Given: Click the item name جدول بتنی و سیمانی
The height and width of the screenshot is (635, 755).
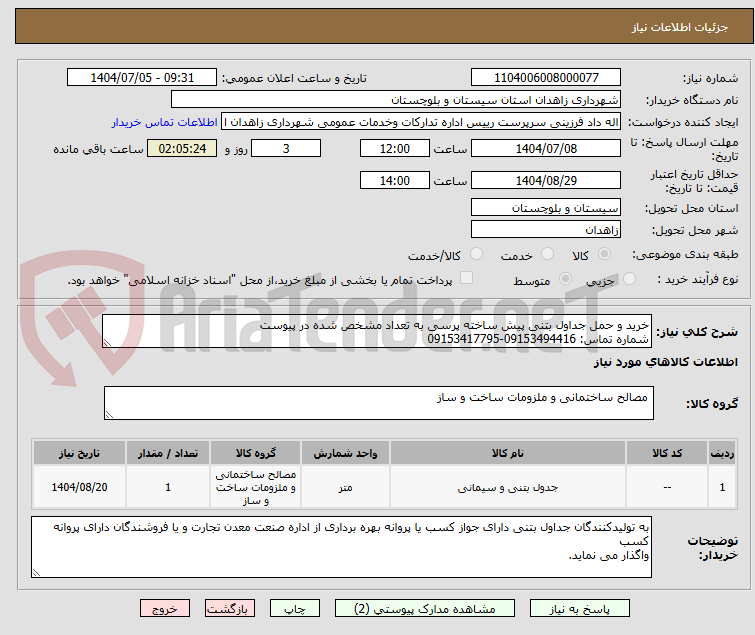Looking at the screenshot, I should point(508,488).
